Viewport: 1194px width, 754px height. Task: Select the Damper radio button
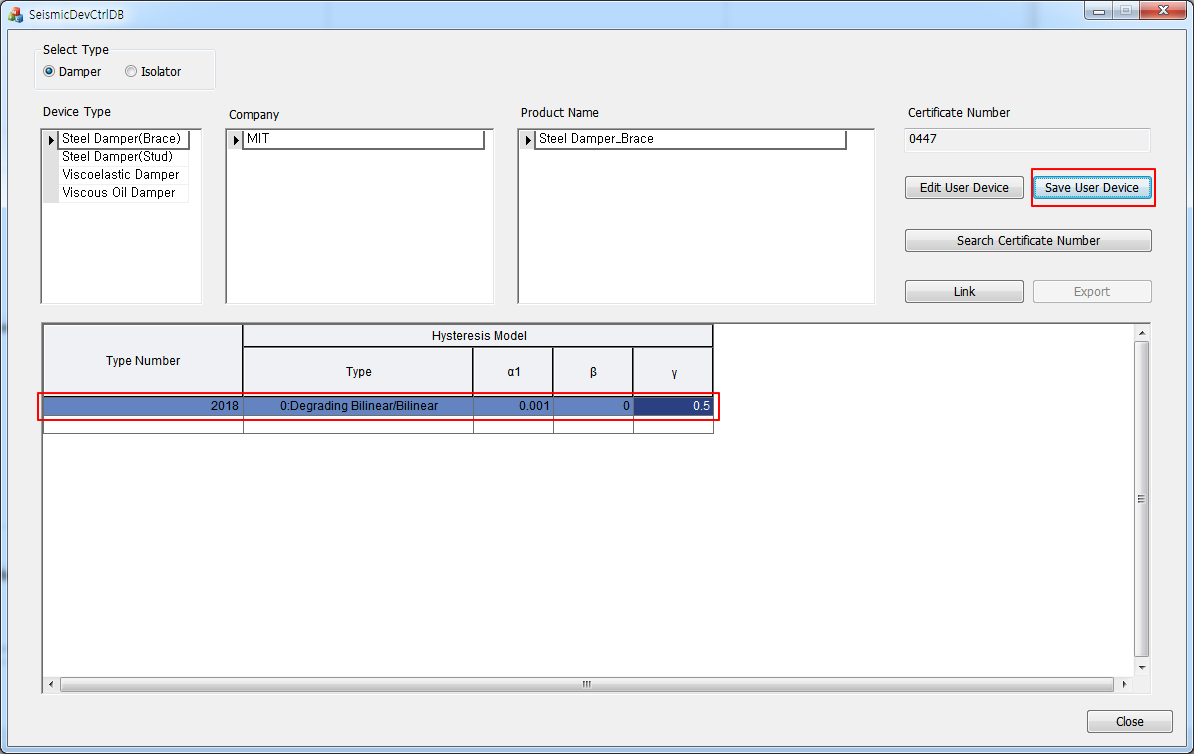pyautogui.click(x=48, y=71)
